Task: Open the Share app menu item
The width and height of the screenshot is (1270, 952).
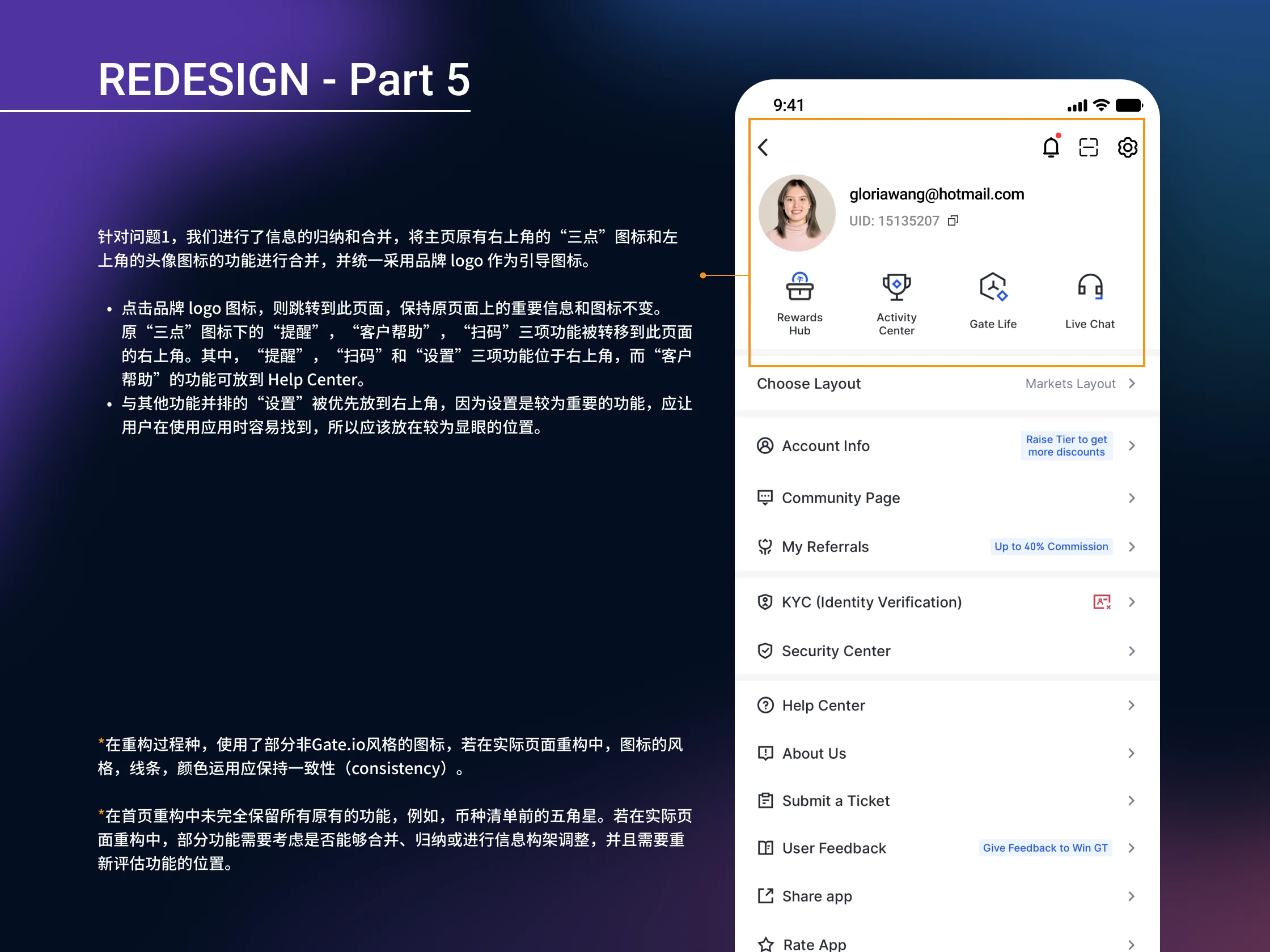Action: click(947, 896)
